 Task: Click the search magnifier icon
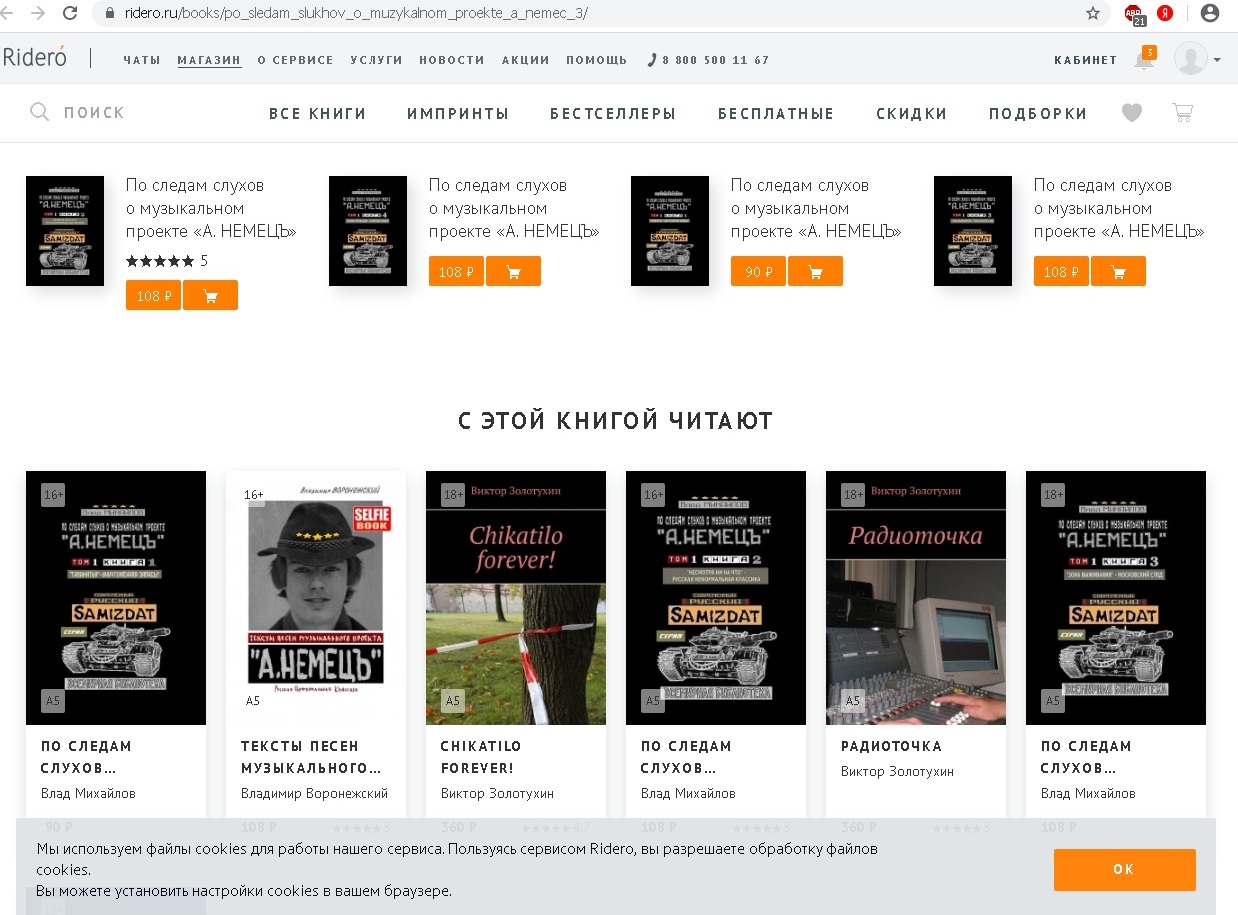40,112
